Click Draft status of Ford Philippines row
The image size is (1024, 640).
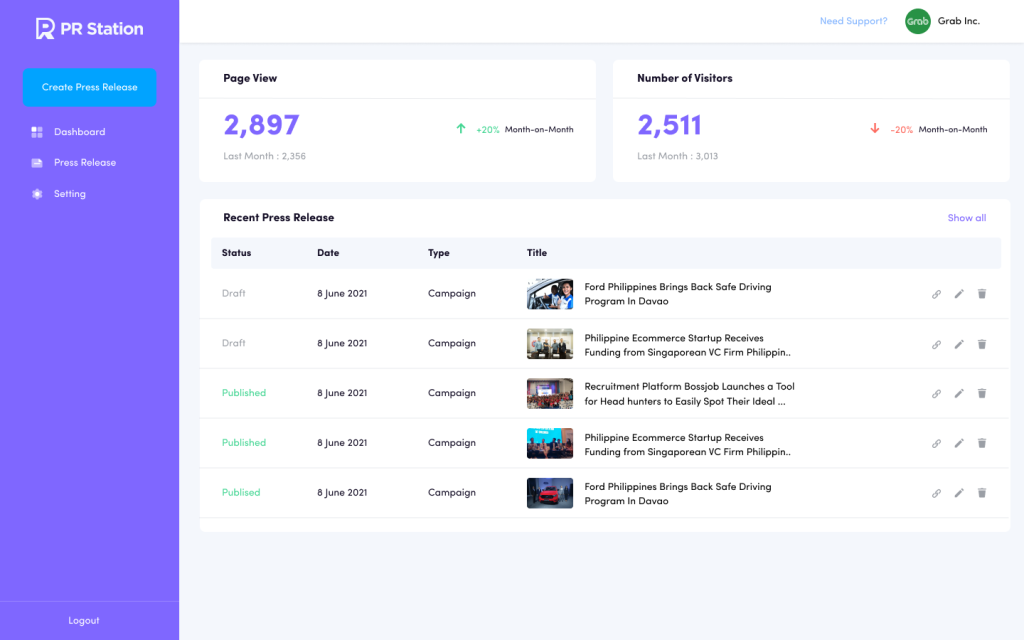(233, 293)
